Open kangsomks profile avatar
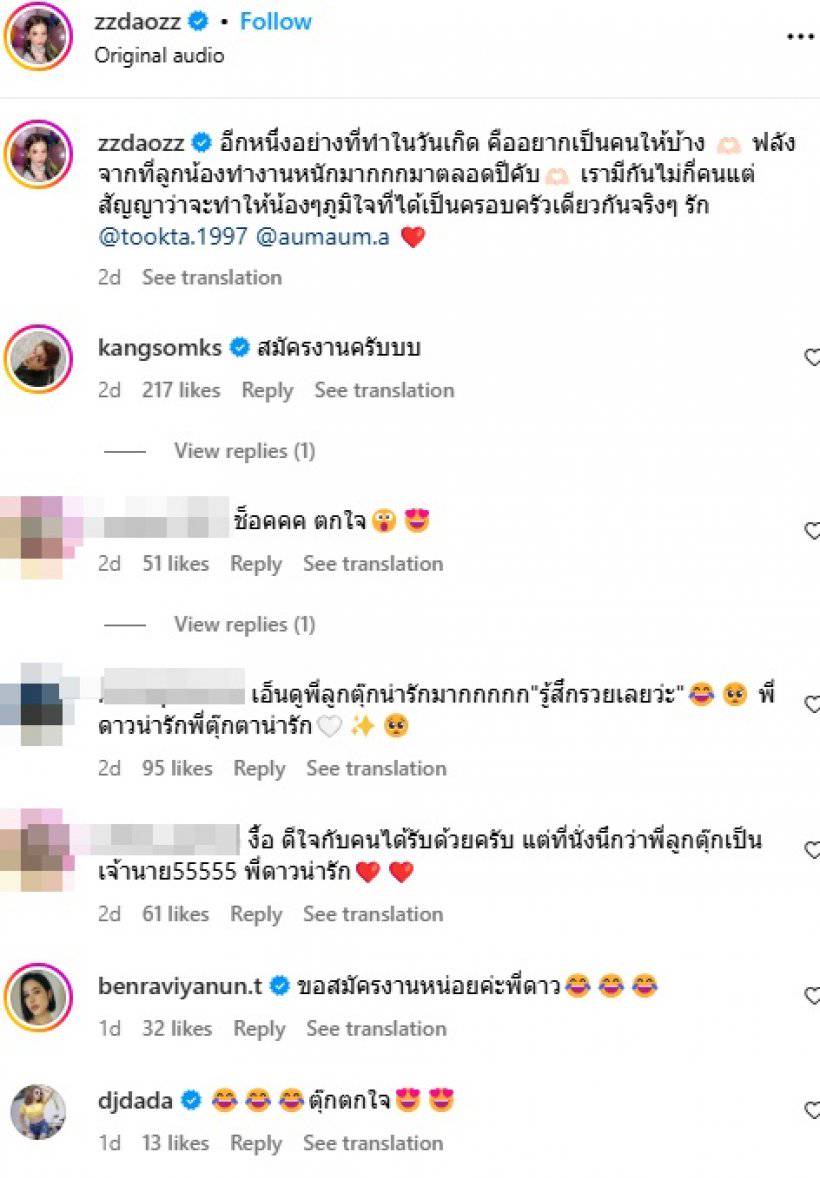The height and width of the screenshot is (1178, 820). pos(38,358)
